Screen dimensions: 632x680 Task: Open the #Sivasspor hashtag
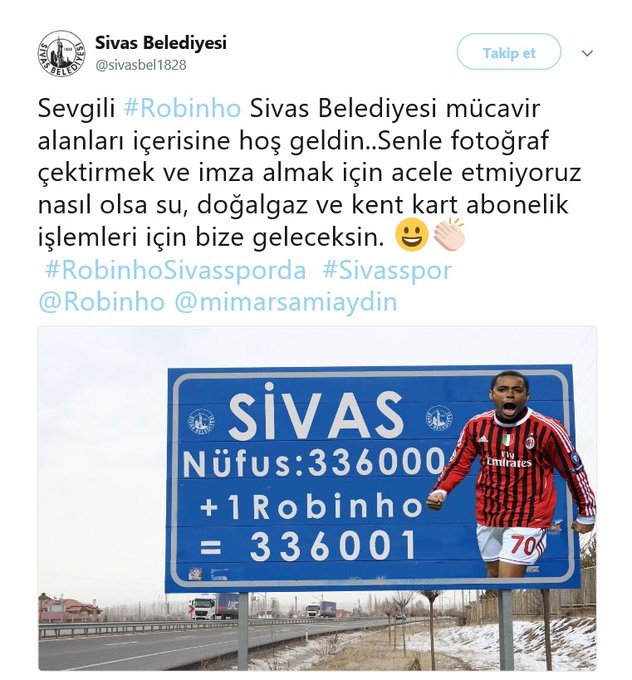(x=387, y=270)
